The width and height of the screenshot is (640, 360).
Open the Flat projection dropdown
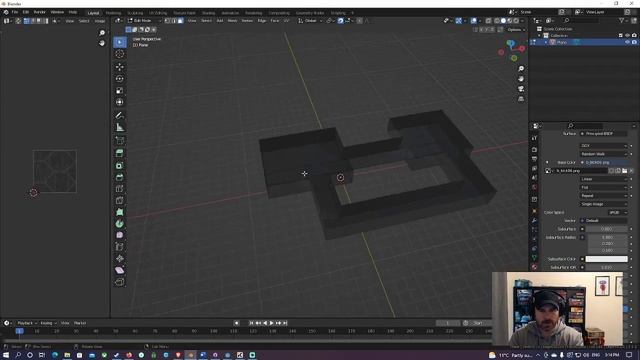click(x=603, y=187)
